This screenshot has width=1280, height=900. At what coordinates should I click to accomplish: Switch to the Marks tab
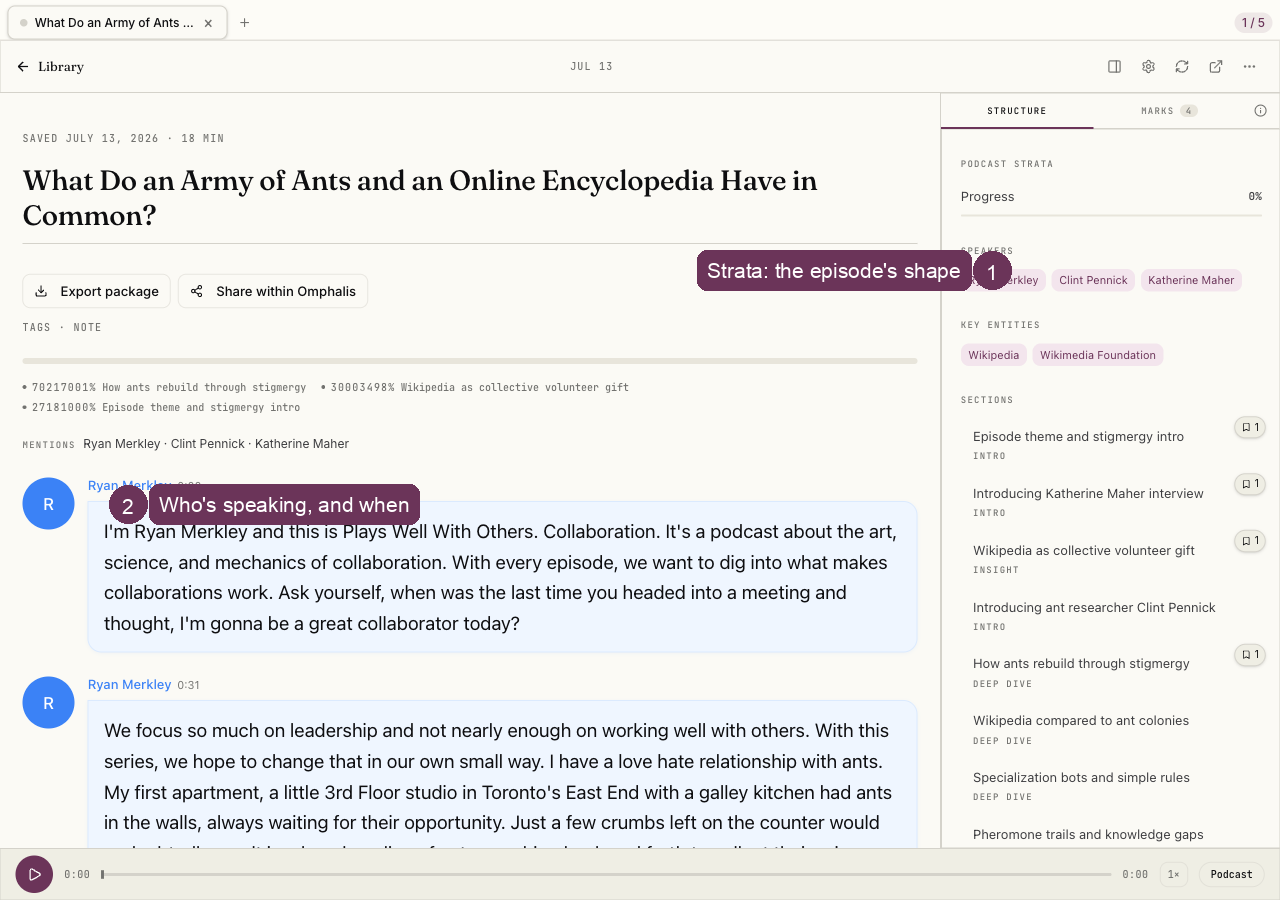tap(1169, 111)
